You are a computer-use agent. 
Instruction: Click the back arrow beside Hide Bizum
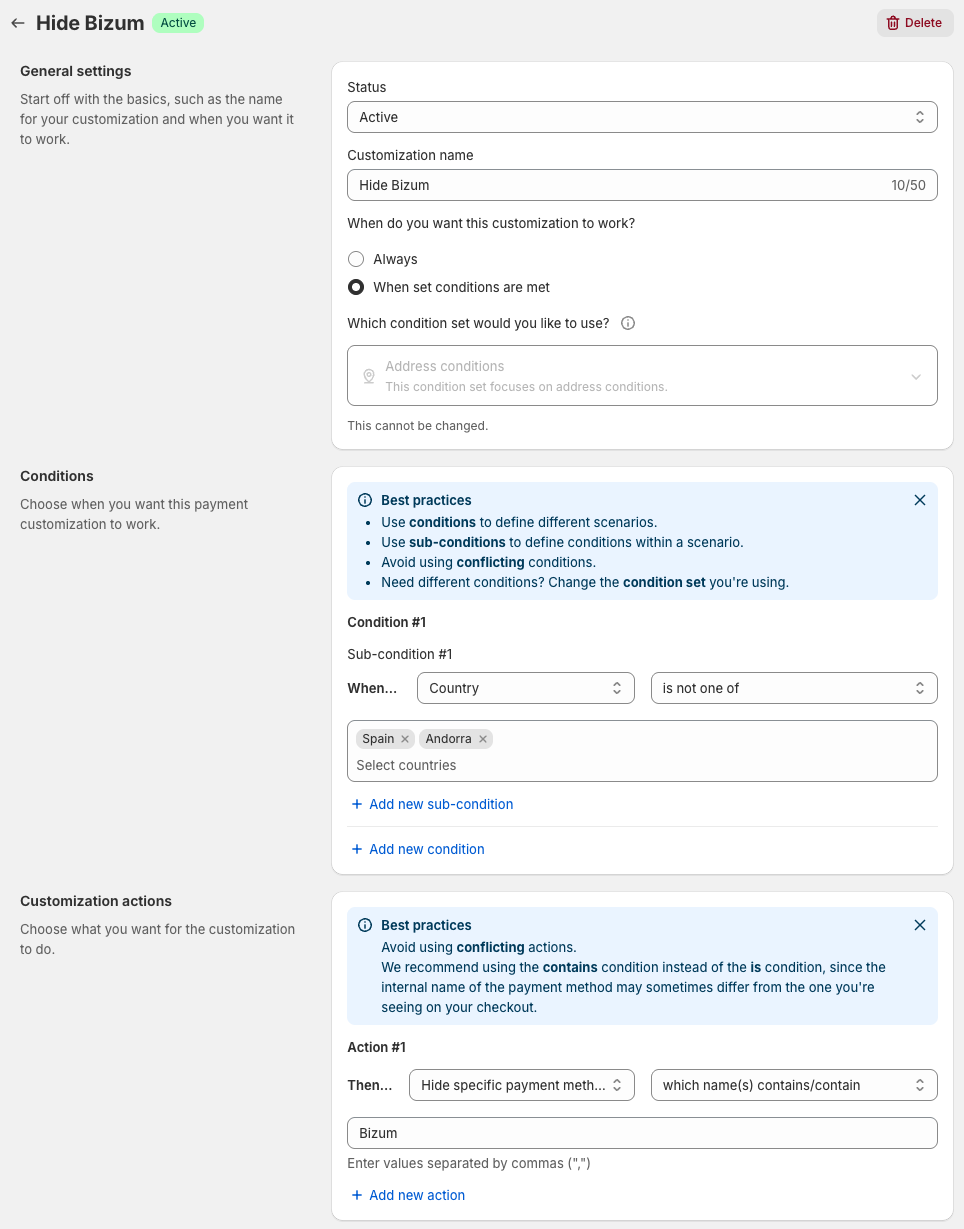tap(18, 23)
